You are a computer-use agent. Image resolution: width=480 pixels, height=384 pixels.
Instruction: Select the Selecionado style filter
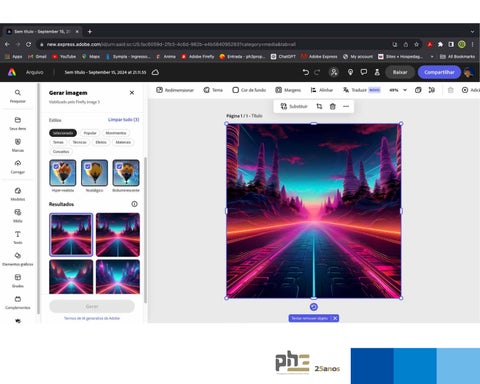tap(63, 133)
